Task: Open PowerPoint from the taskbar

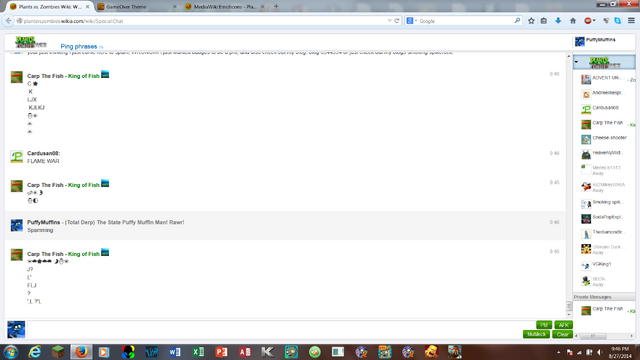Action: pyautogui.click(x=221, y=352)
